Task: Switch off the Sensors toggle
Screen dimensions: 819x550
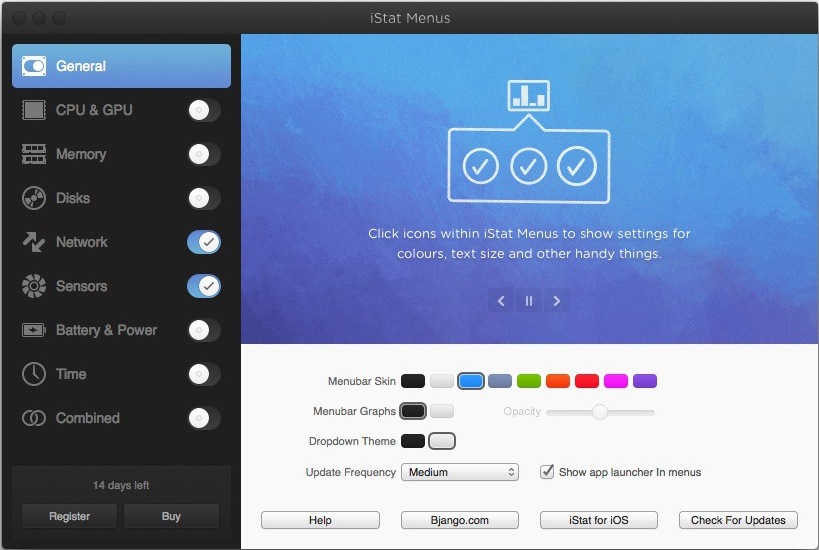Action: 204,286
